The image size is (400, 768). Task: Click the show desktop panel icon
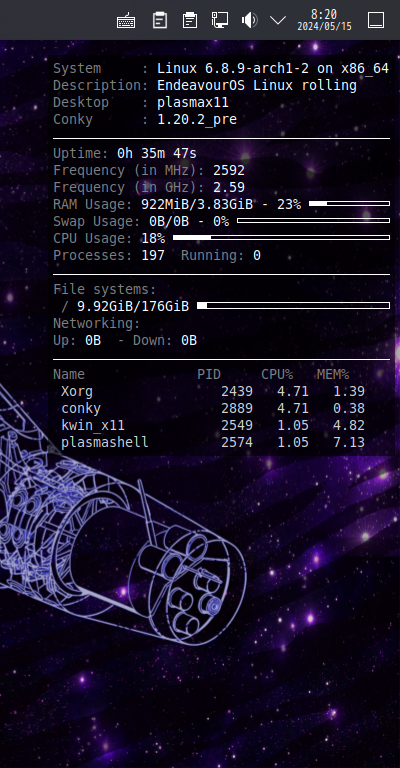(x=376, y=21)
